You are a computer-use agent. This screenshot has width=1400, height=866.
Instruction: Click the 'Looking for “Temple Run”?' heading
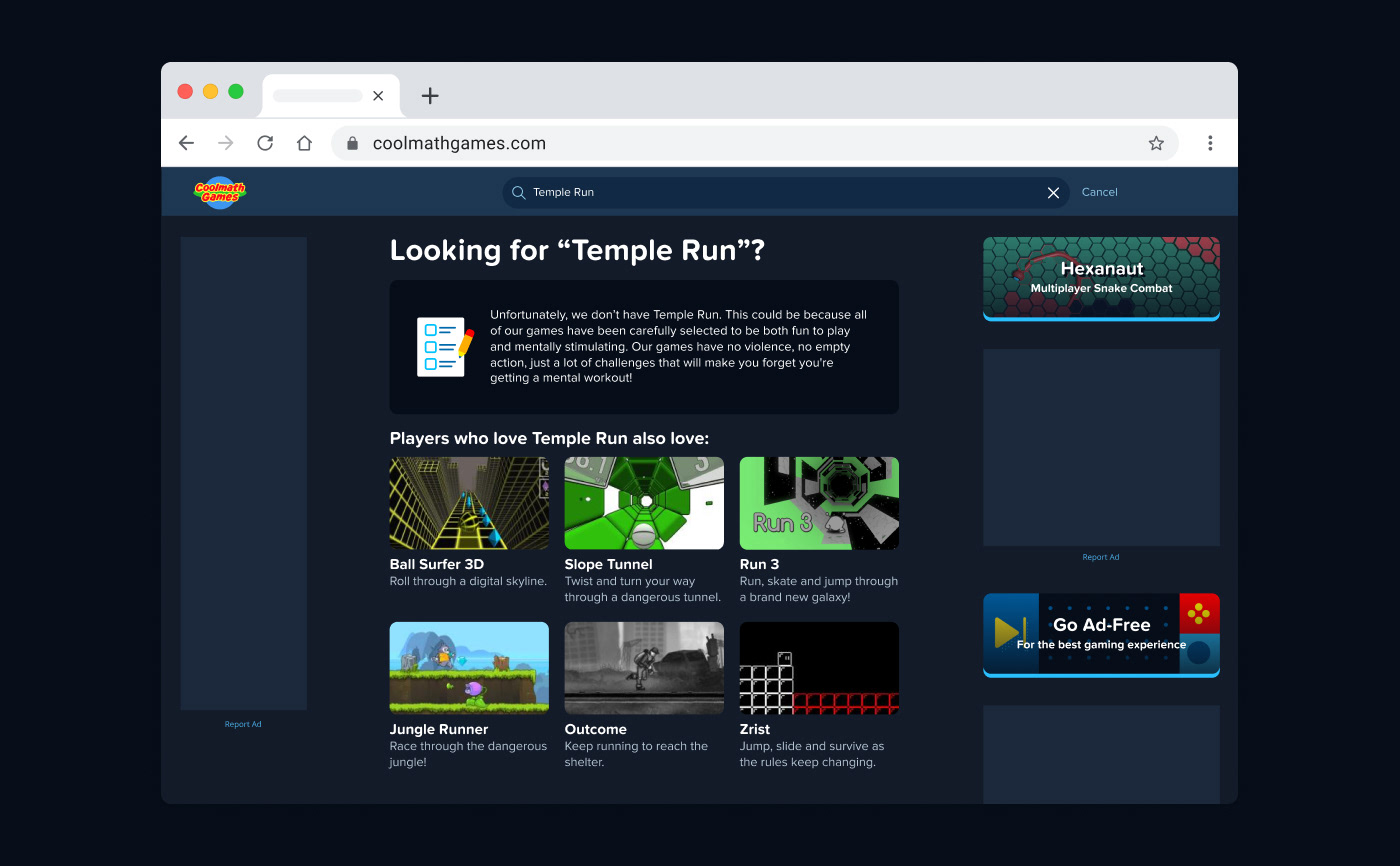coord(577,250)
